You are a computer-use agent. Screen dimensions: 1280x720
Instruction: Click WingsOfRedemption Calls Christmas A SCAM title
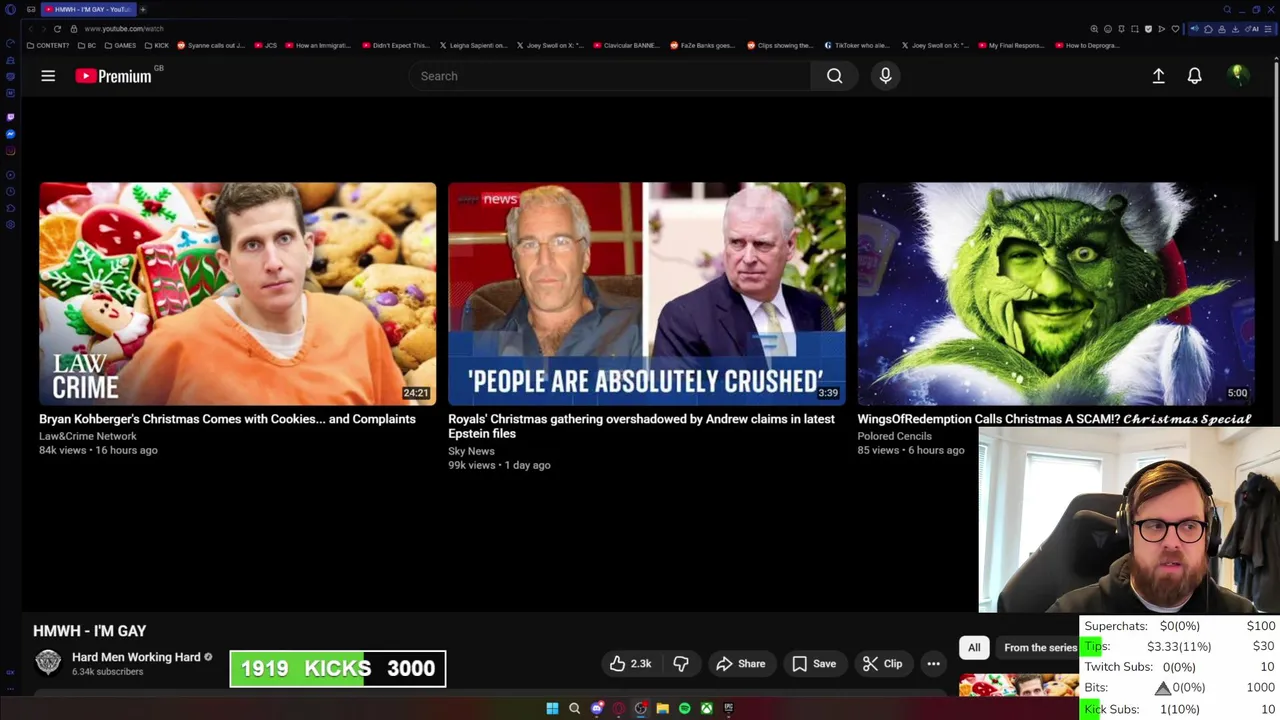(1054, 419)
